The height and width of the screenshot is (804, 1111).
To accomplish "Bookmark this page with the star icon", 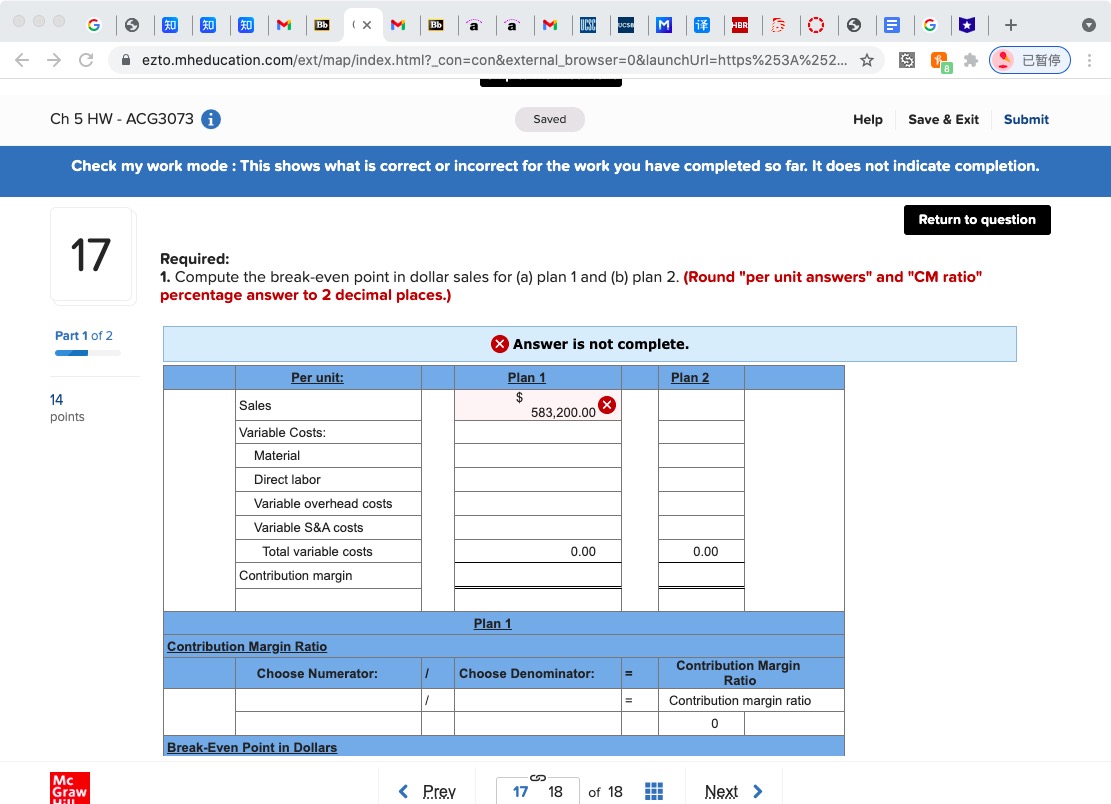I will click(x=867, y=60).
